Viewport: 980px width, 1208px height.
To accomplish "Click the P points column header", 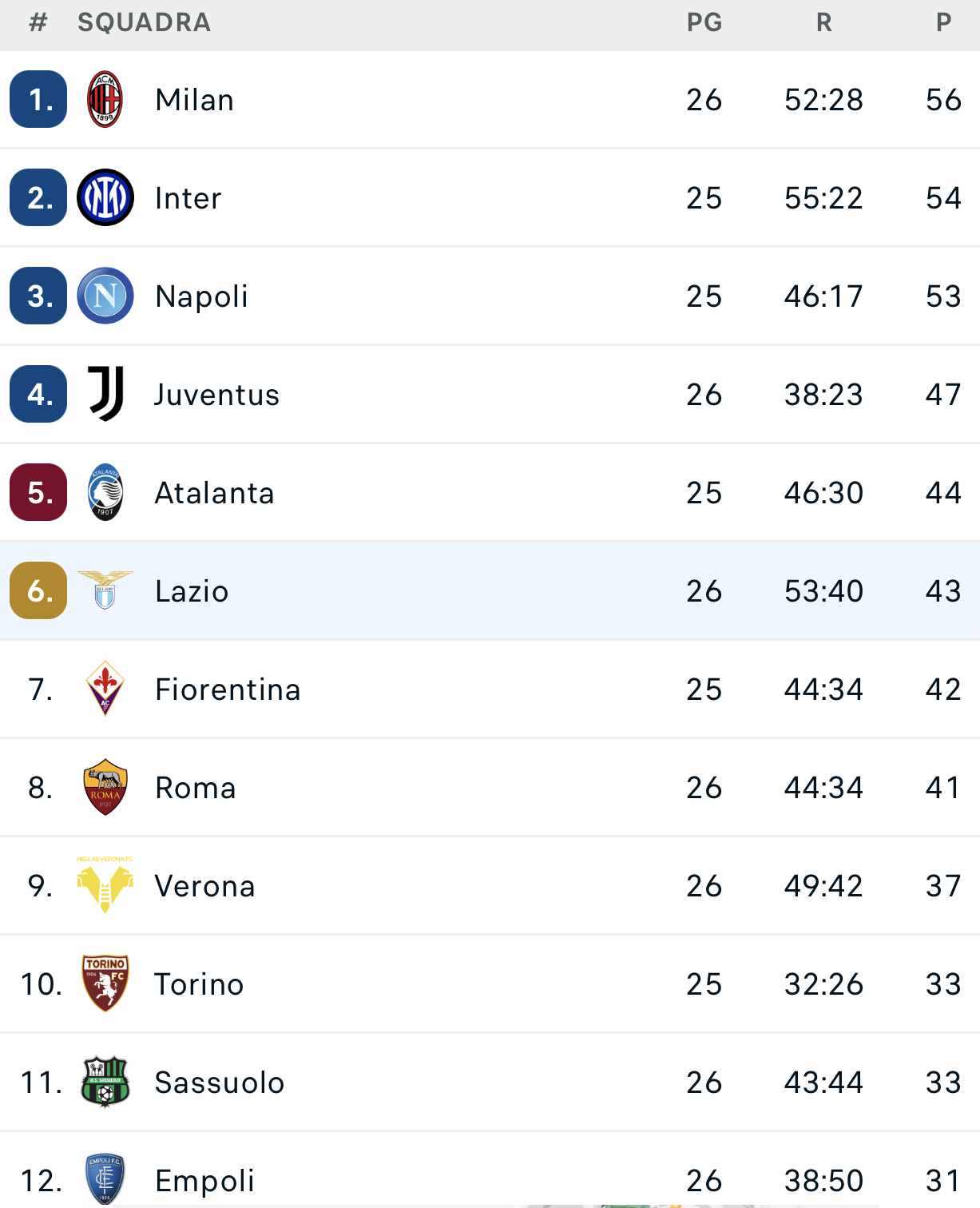I will click(x=943, y=22).
